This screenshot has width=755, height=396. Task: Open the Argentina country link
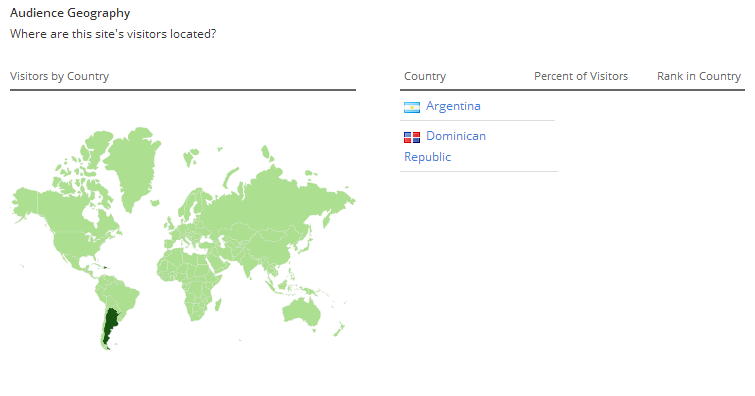coord(453,106)
